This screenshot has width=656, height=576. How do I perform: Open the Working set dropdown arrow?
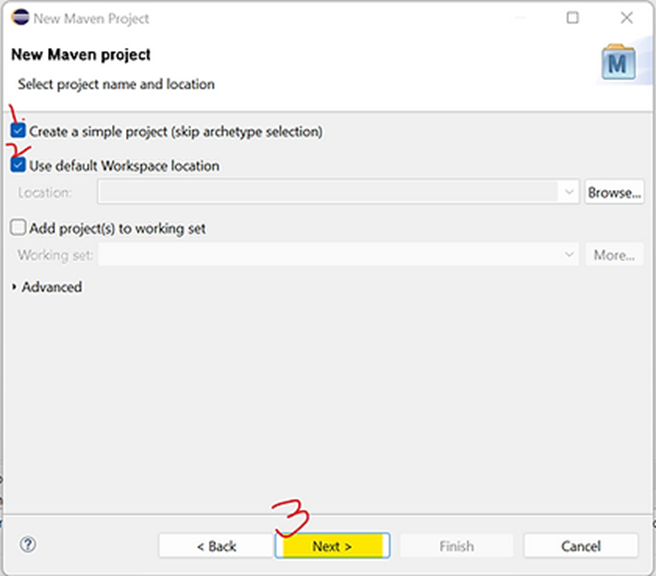click(569, 254)
